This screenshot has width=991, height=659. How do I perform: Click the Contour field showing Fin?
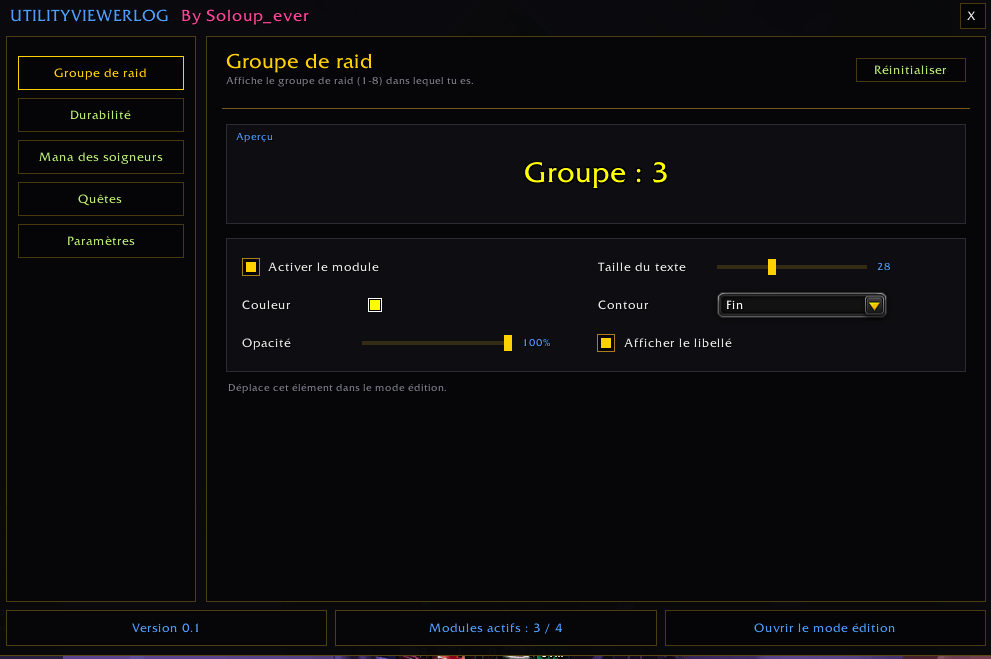[x=801, y=305]
